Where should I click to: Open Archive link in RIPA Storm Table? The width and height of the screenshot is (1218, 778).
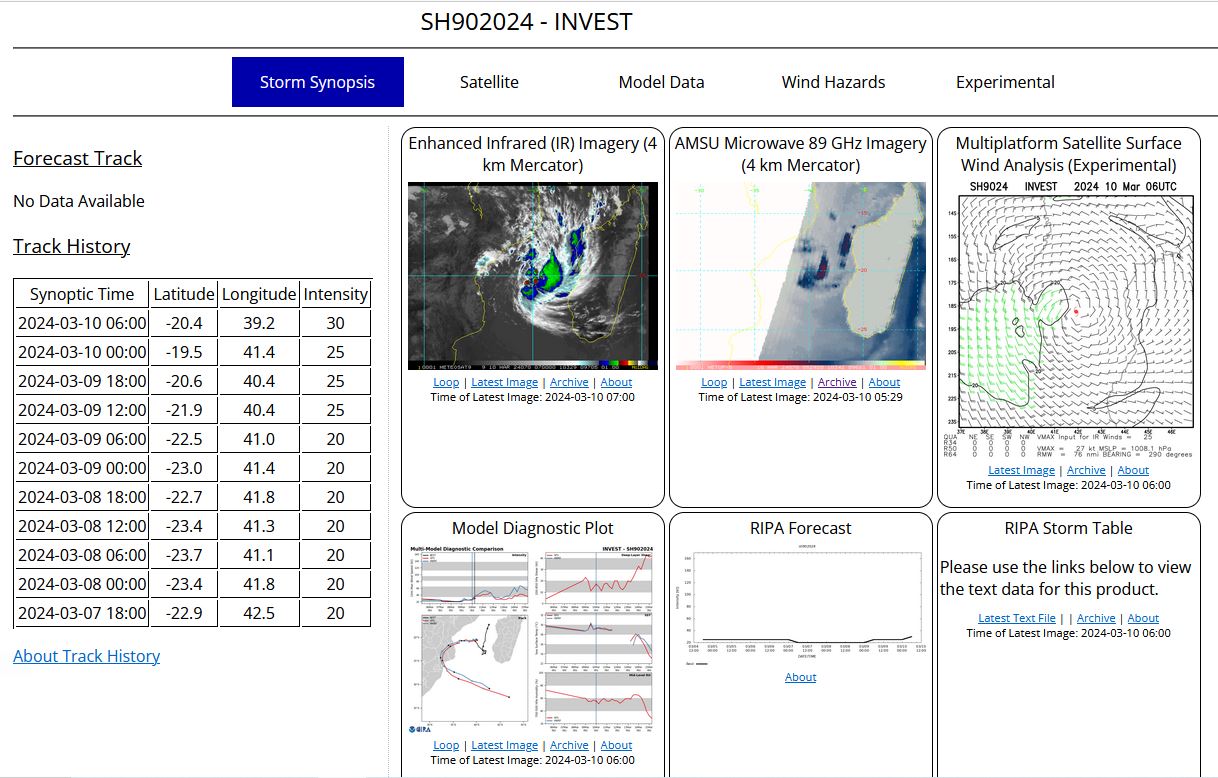pyautogui.click(x=1096, y=618)
